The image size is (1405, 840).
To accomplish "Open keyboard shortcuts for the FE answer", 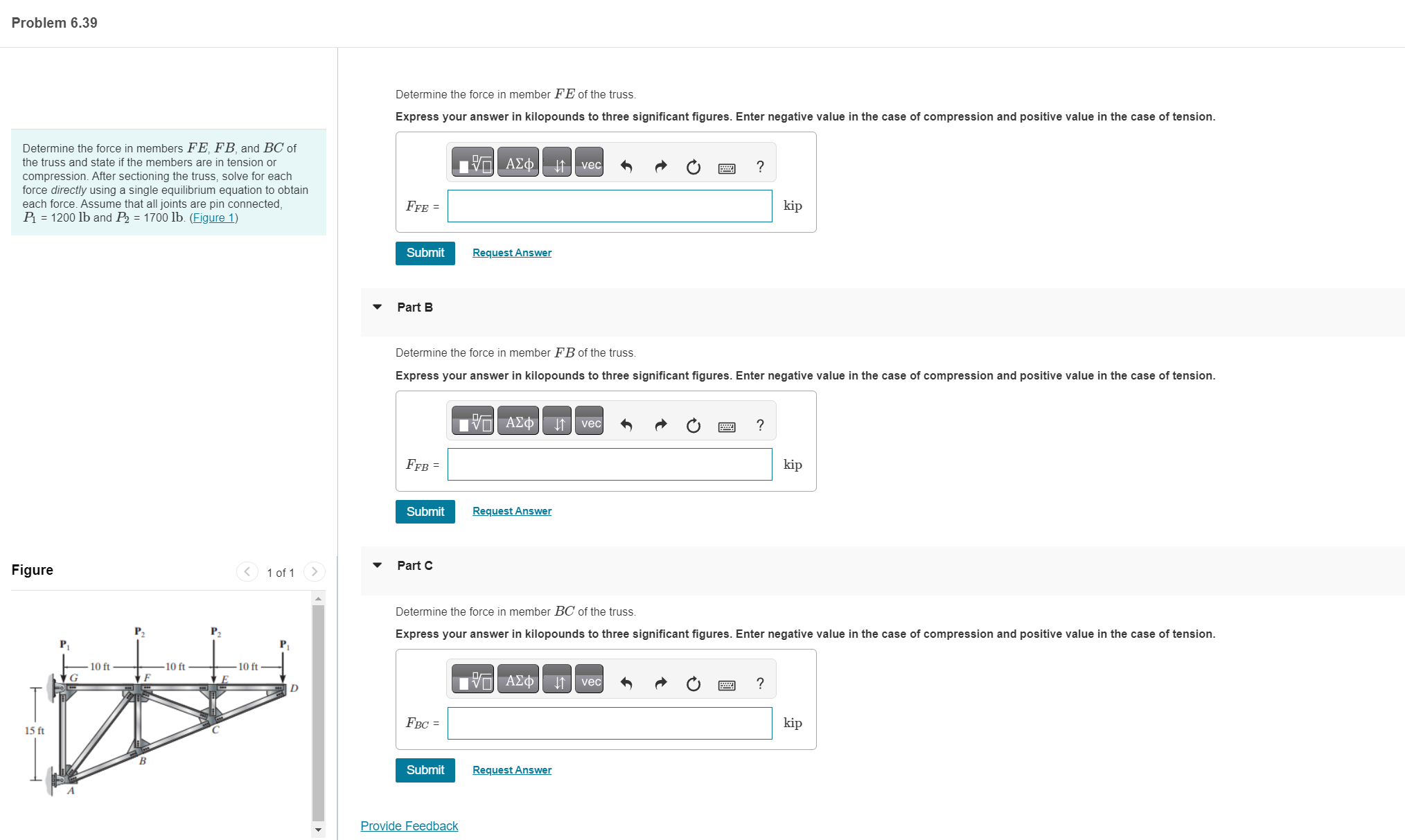I will pos(727,168).
